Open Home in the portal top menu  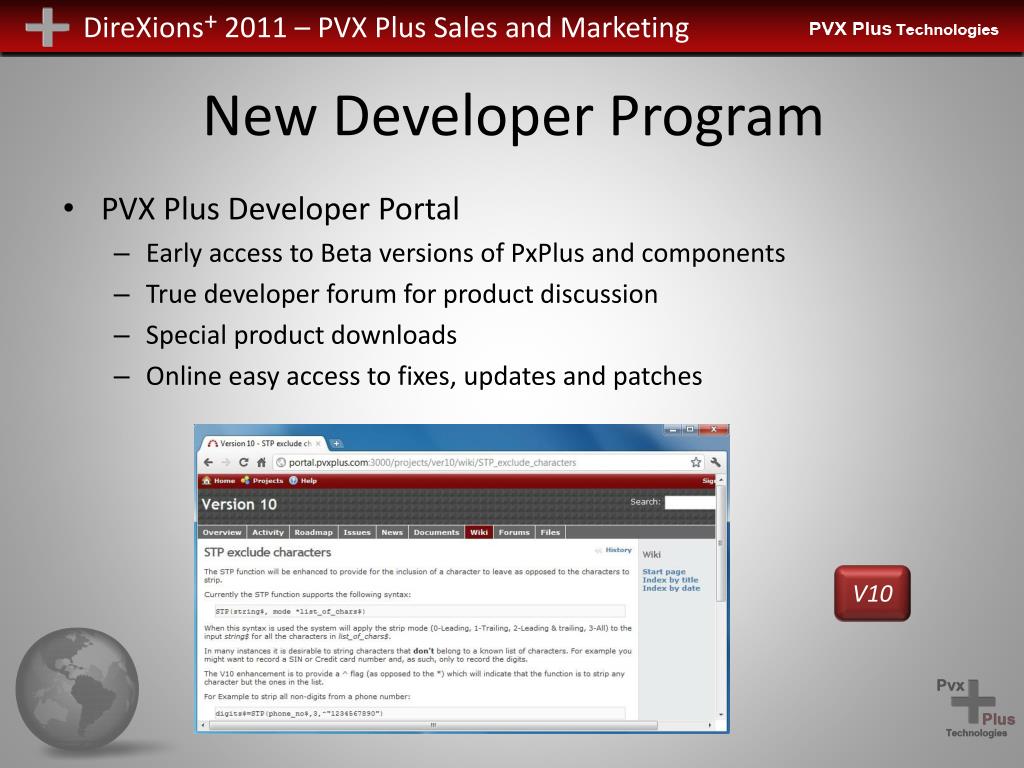pos(218,481)
